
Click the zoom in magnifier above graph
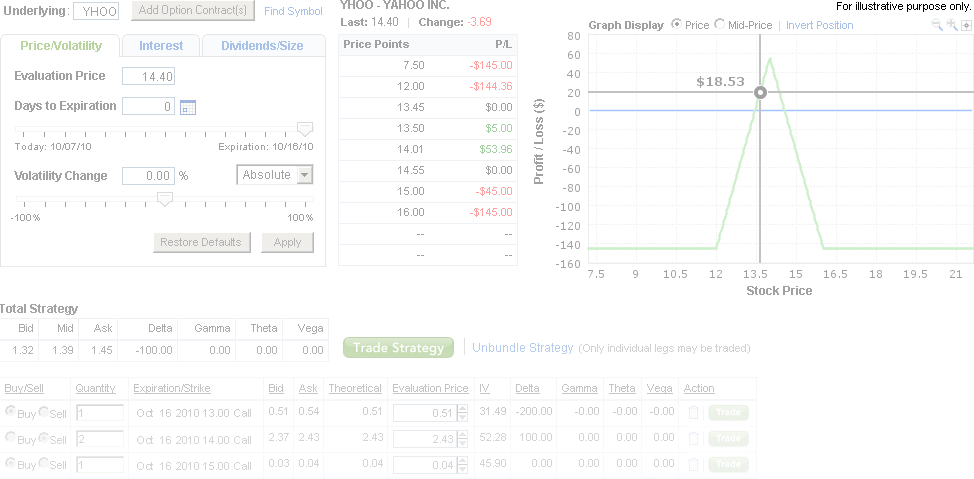click(x=950, y=25)
